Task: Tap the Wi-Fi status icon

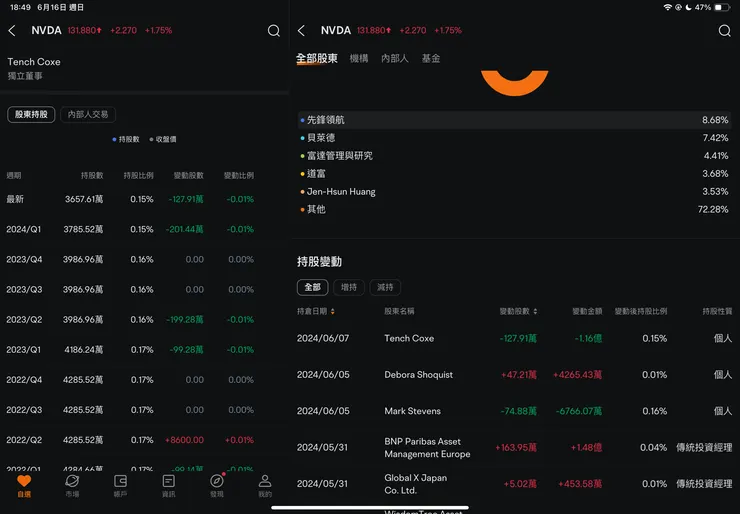Action: pos(667,7)
